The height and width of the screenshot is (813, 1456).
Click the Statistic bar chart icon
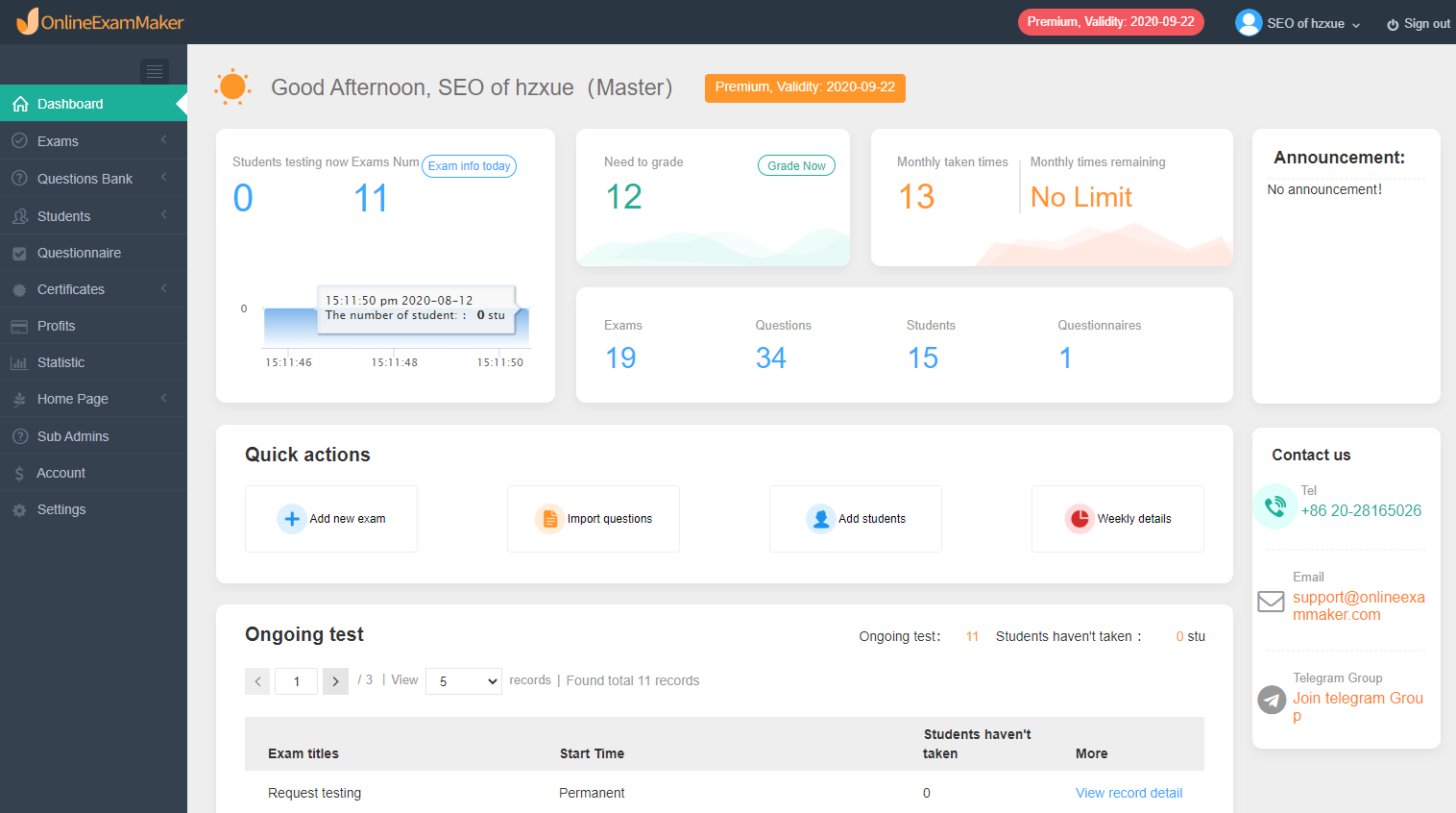coord(19,363)
